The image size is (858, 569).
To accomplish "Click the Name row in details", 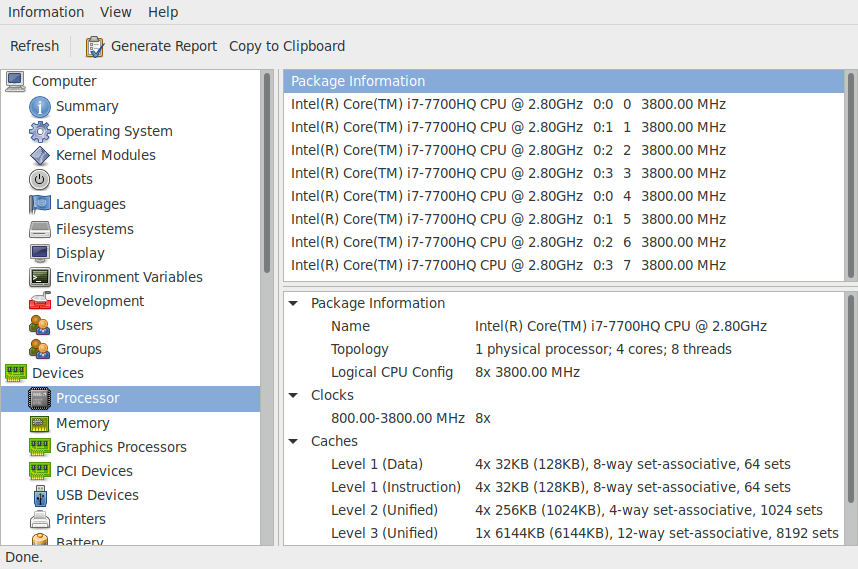I will click(x=564, y=326).
